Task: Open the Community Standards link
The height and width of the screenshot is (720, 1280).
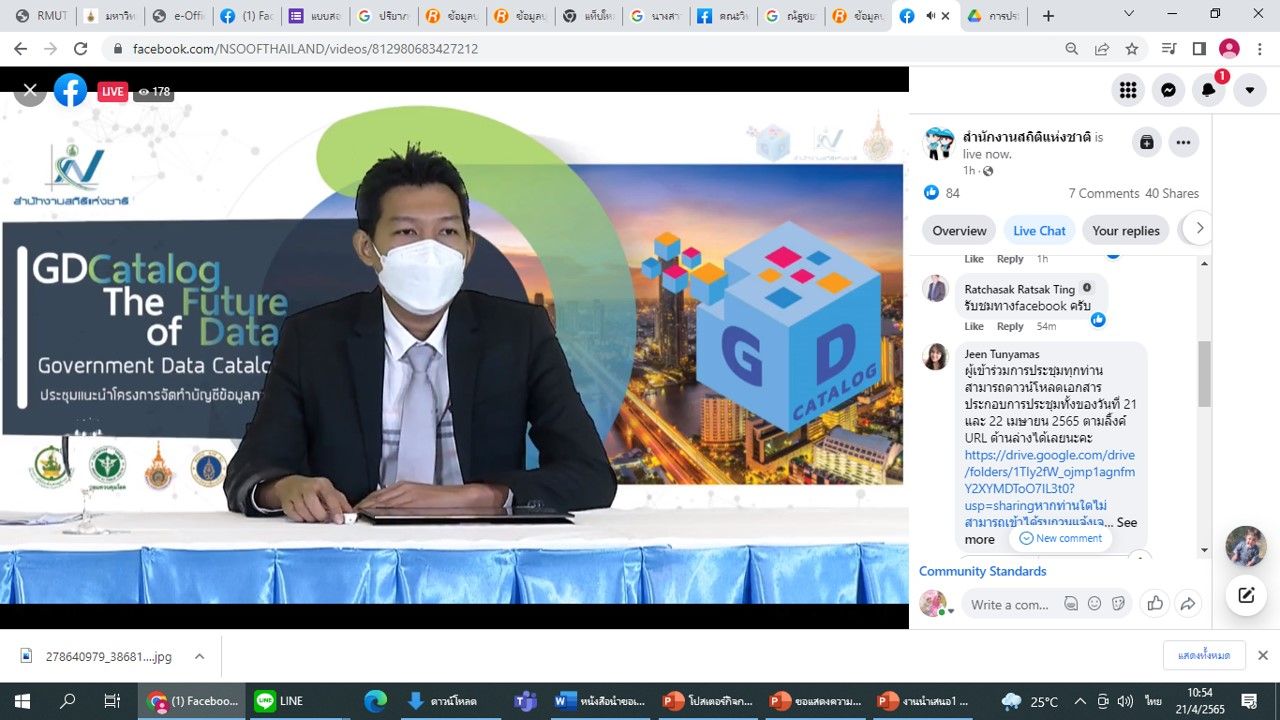Action: [x=983, y=571]
